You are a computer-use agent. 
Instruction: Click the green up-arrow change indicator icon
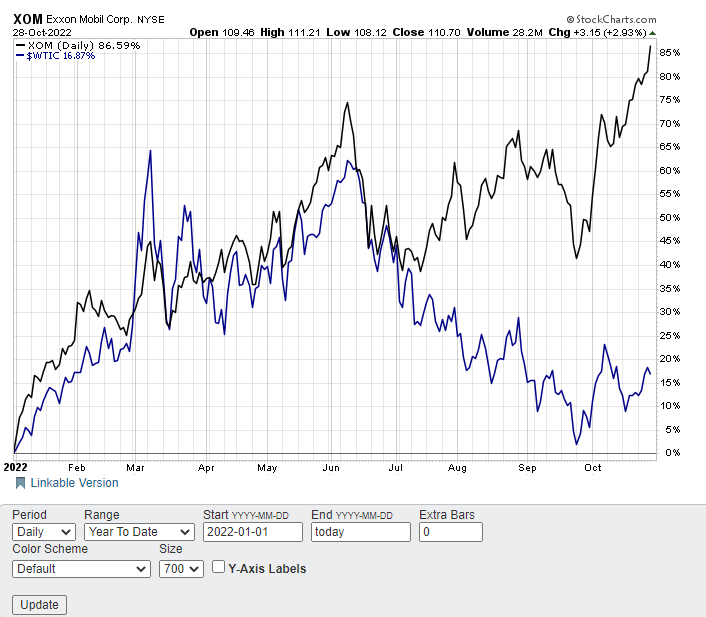[652, 33]
